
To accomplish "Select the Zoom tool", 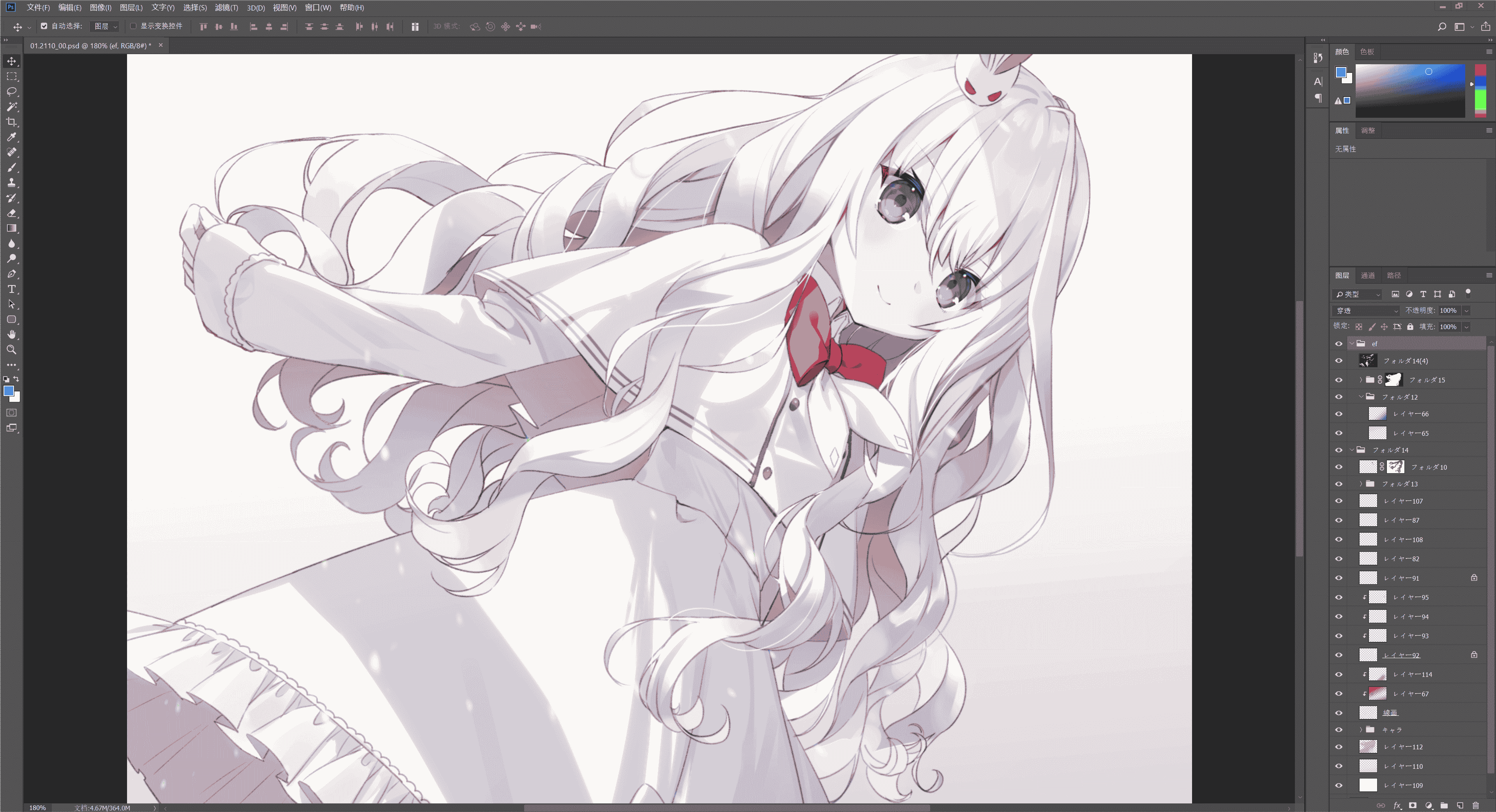I will click(12, 349).
